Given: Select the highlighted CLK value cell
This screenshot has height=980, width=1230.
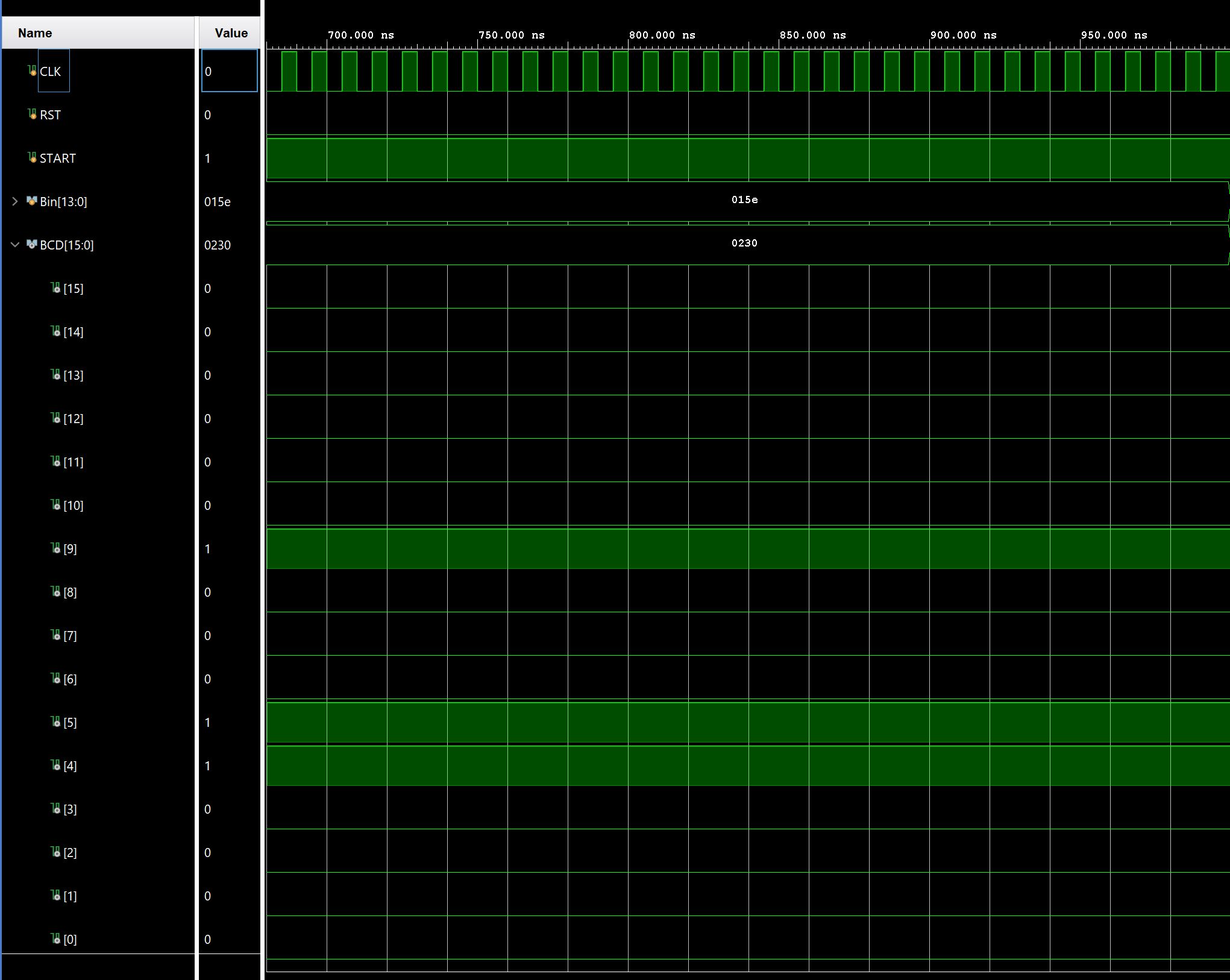Looking at the screenshot, I should pos(229,71).
